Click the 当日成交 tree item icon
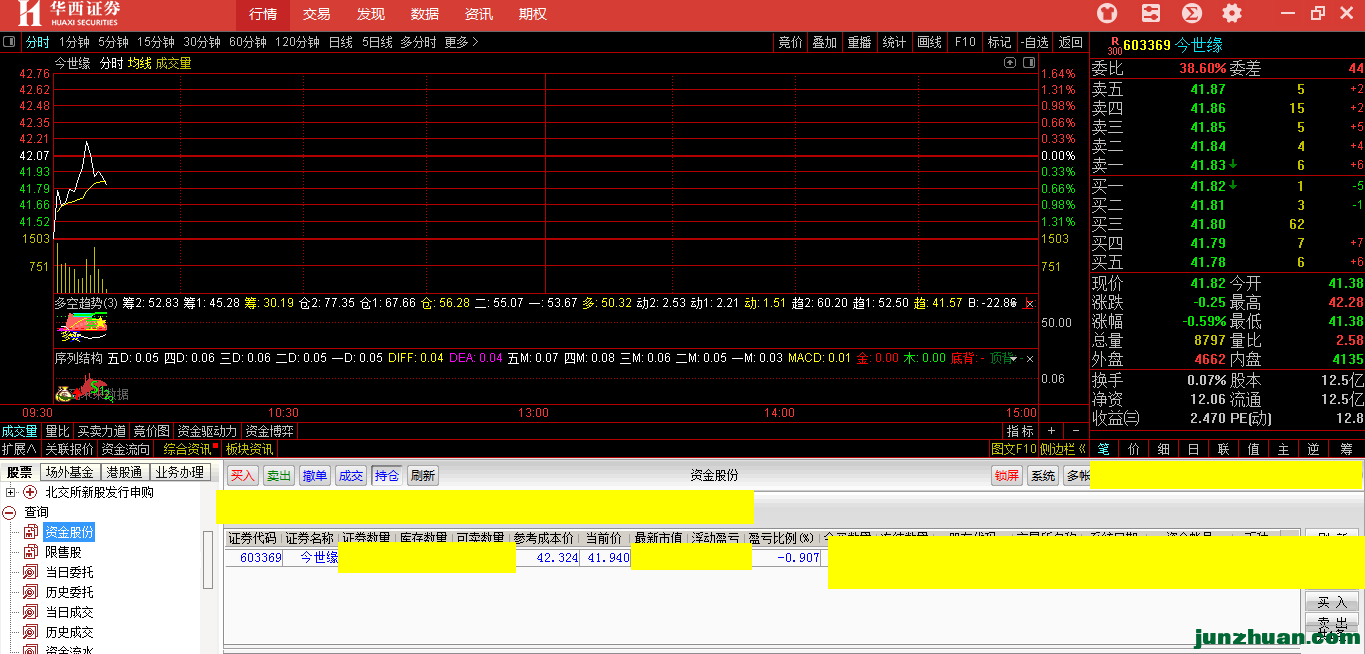This screenshot has height=654, width=1365. click(30, 612)
